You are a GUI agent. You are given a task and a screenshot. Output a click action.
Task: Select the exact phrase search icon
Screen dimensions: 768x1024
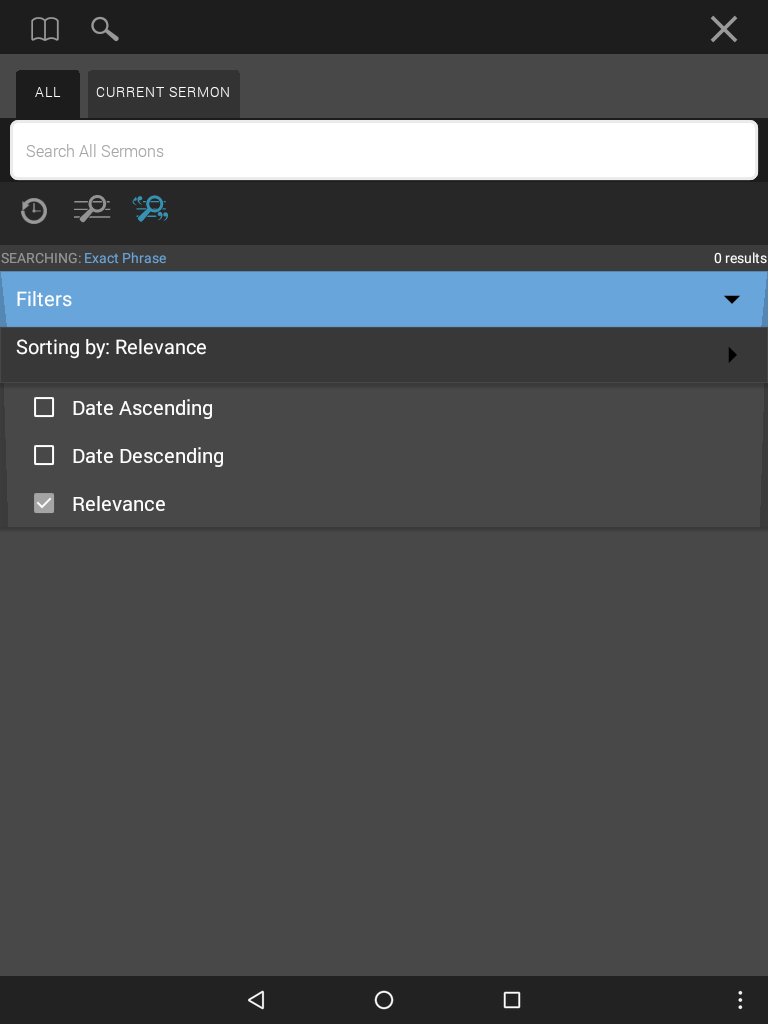pos(151,209)
